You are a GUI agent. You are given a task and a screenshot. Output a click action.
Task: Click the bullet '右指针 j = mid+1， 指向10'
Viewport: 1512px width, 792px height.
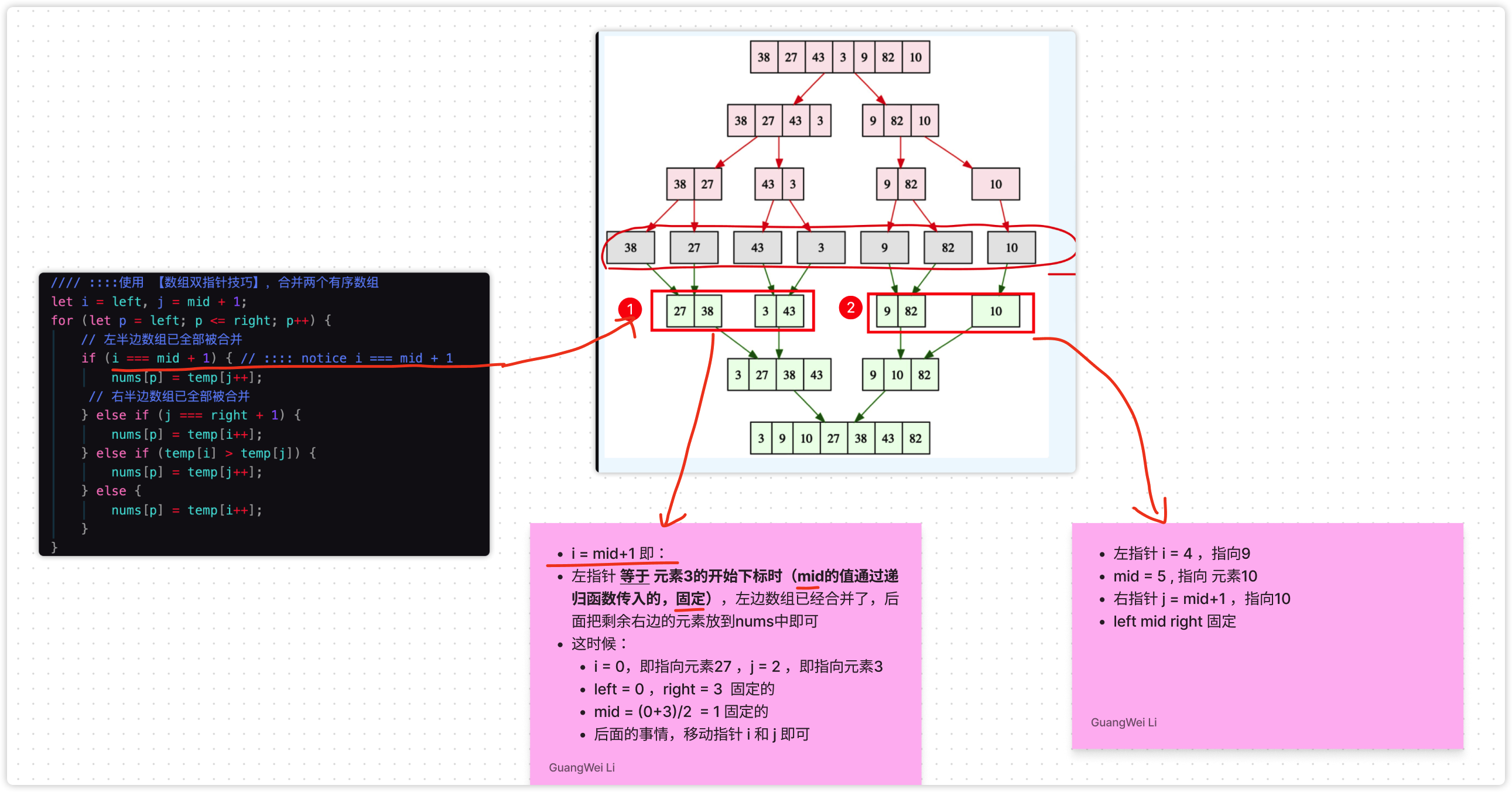tap(1202, 599)
